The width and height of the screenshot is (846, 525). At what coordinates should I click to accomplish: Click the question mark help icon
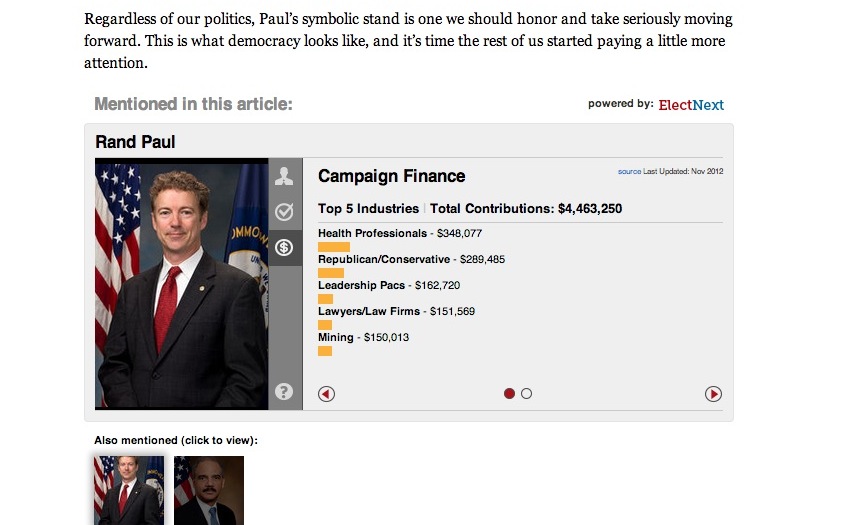pos(285,391)
